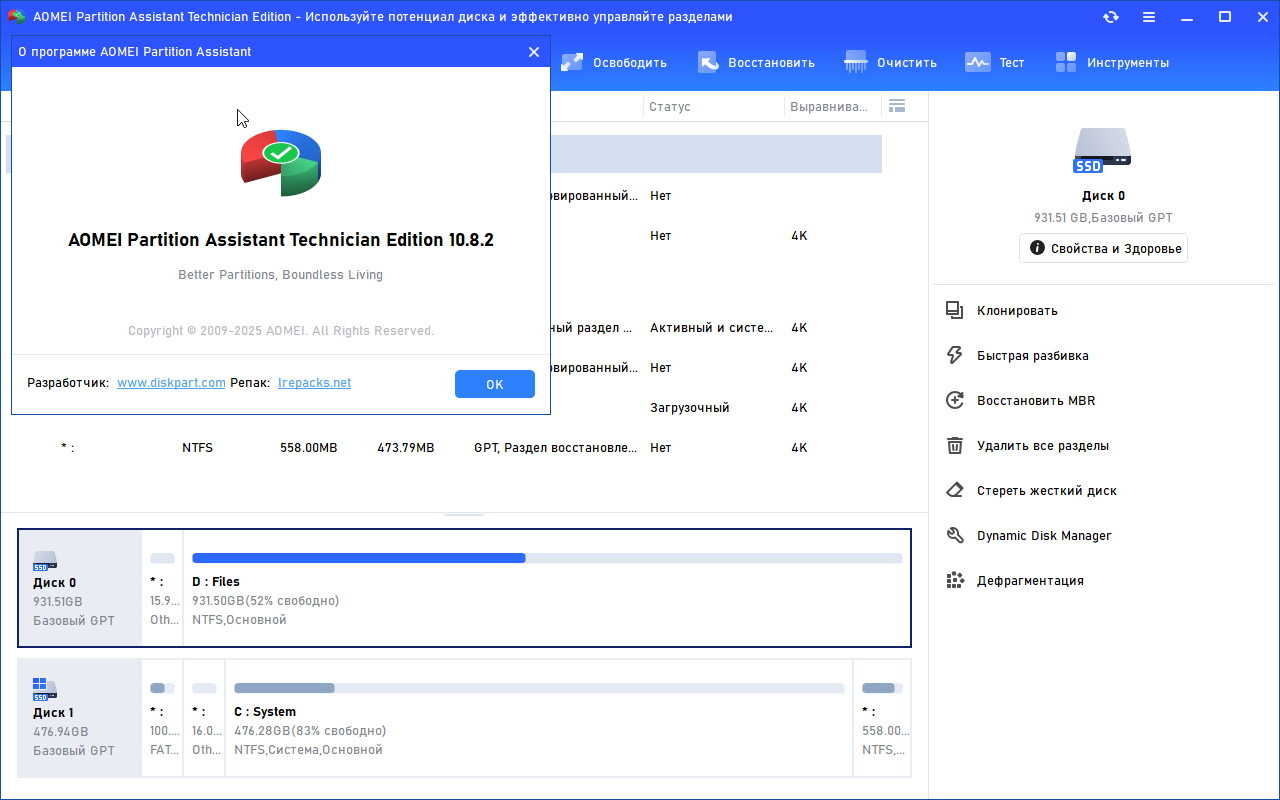Click the 931.51 GB,Базовый GPT text
This screenshot has width=1280, height=800.
(1103, 217)
